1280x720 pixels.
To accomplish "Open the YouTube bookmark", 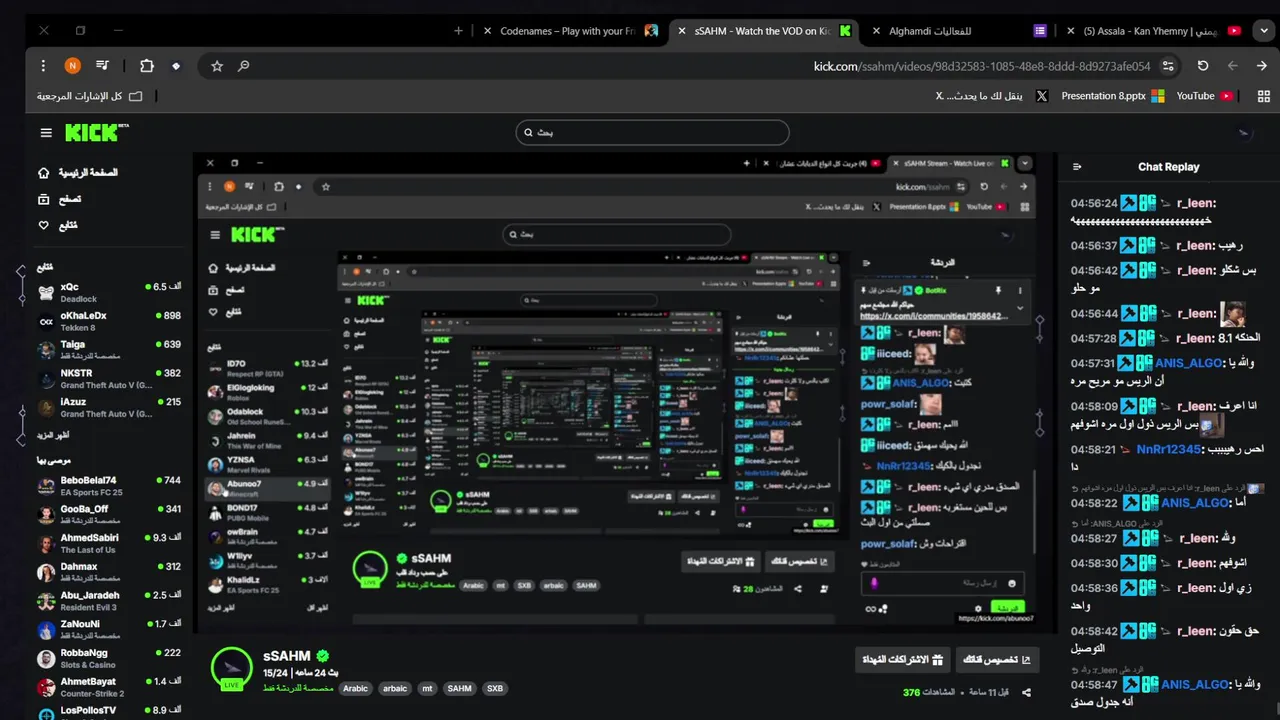I will pos(1204,96).
